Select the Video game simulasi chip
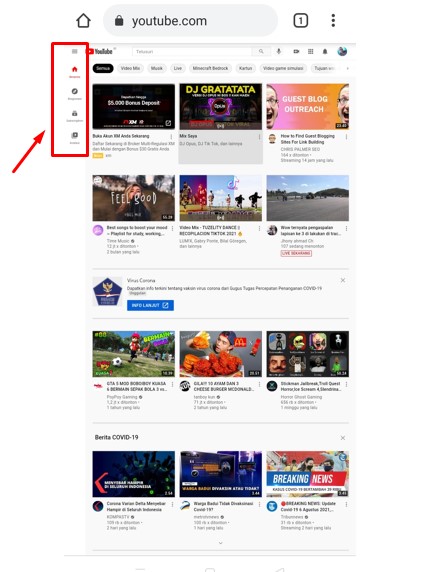 (x=283, y=68)
